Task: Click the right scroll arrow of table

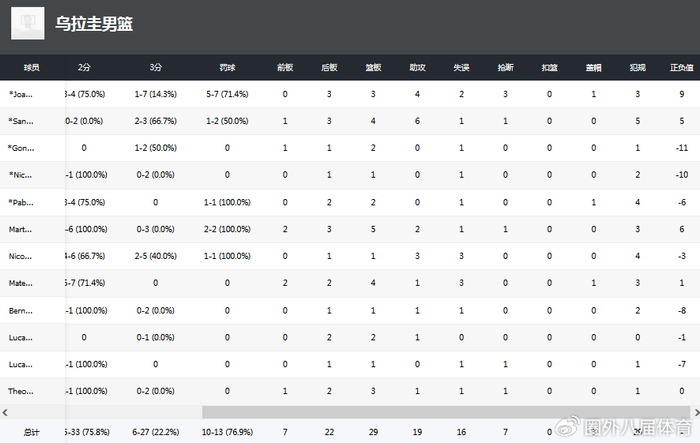Action: pos(696,413)
